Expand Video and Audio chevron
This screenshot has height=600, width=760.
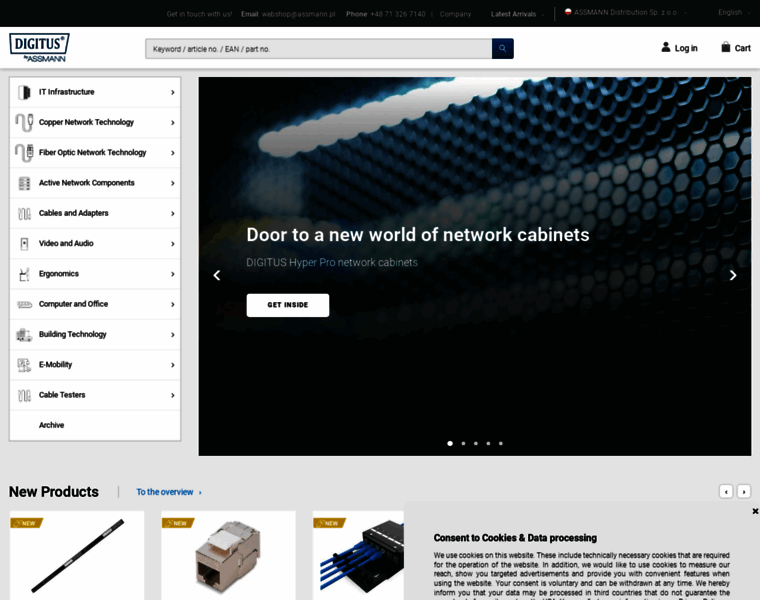point(173,244)
